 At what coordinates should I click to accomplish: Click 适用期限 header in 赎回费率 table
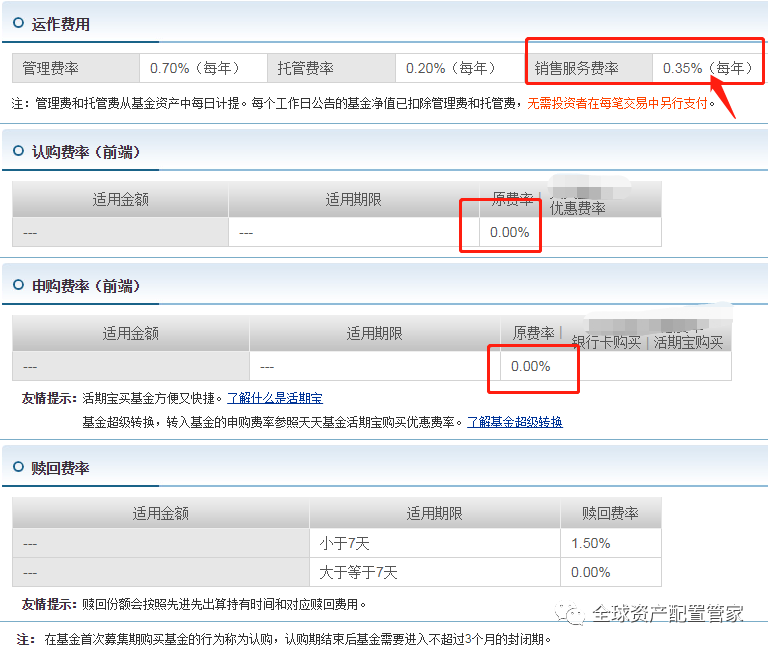pos(434,513)
